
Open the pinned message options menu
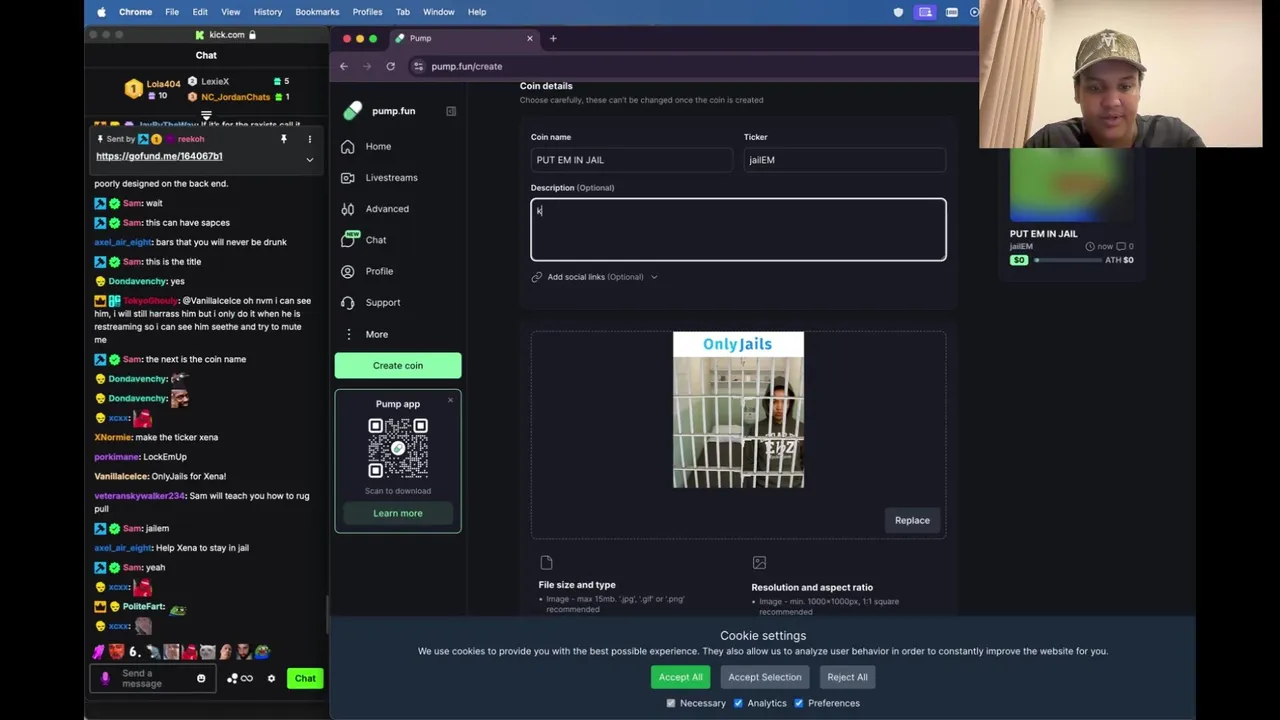[309, 139]
